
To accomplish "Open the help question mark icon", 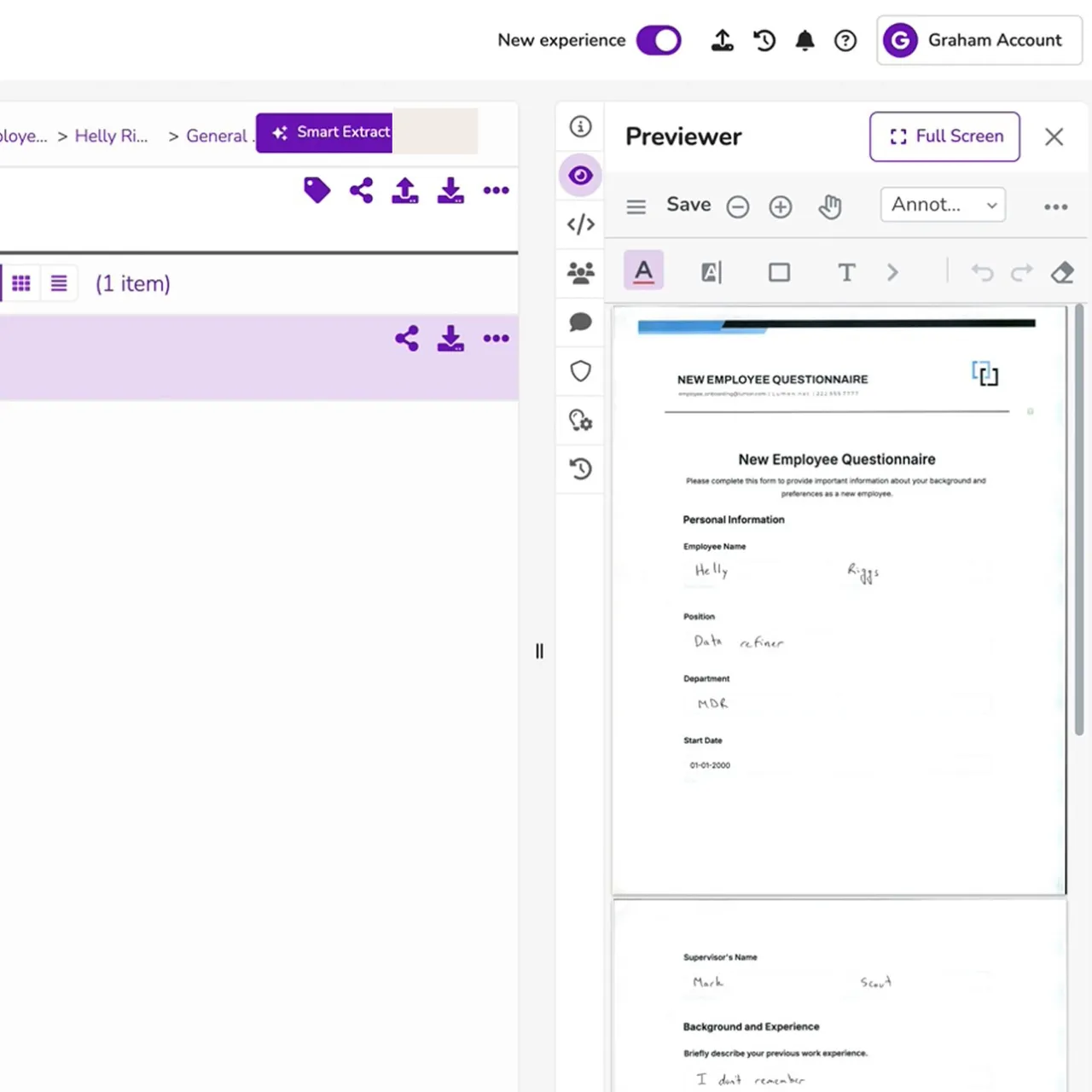I will coord(845,40).
